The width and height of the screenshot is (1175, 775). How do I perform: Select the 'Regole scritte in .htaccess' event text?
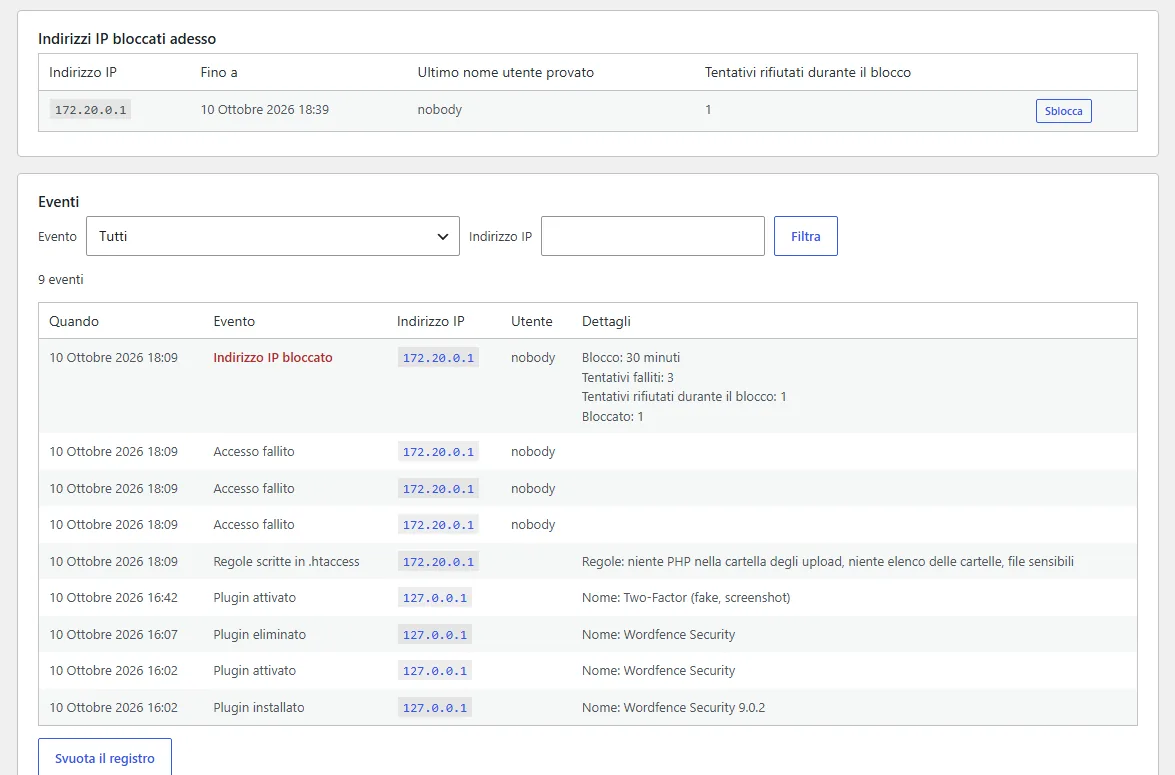click(286, 561)
